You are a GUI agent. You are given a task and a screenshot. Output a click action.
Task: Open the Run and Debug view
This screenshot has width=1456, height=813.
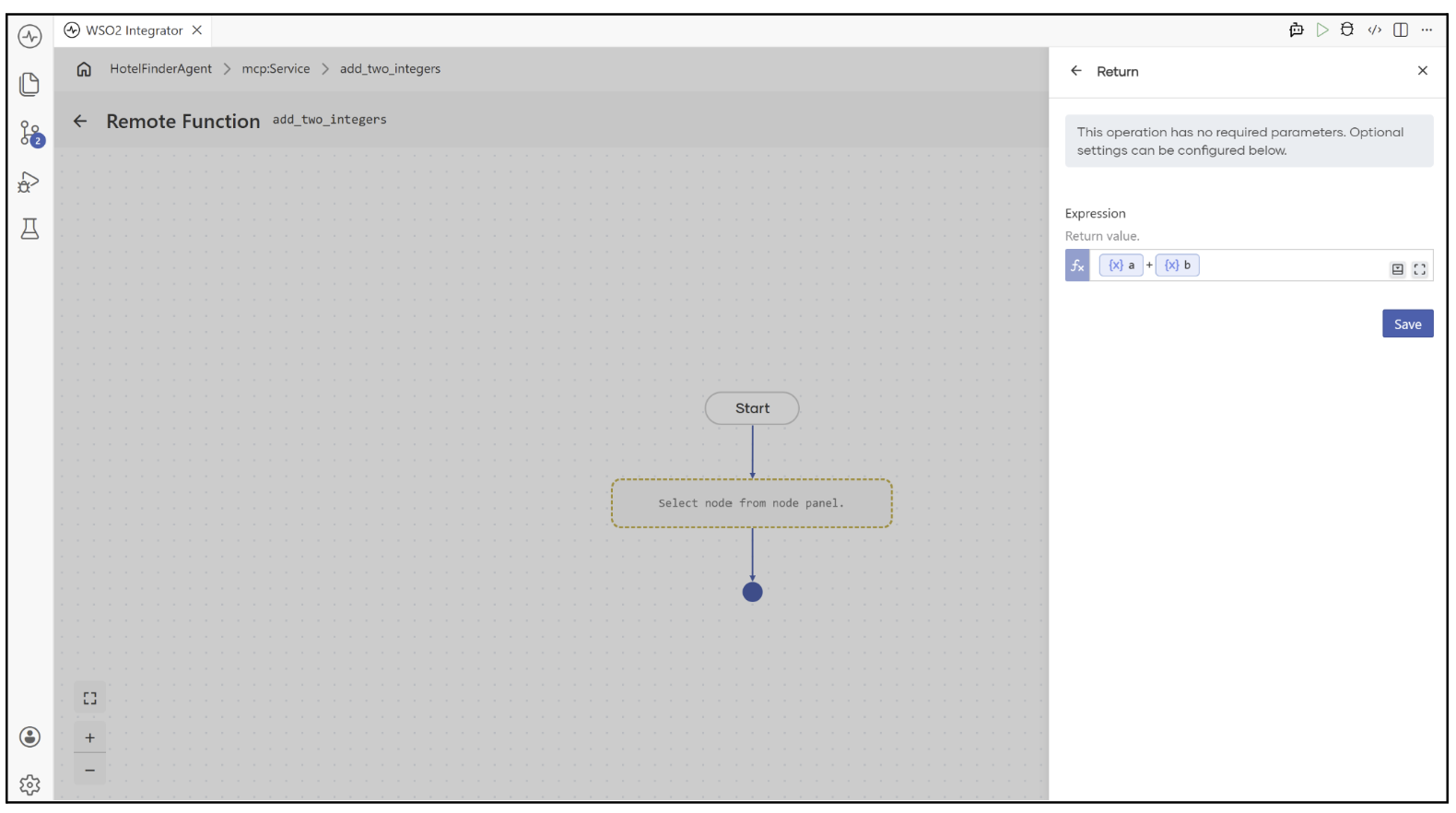click(x=29, y=182)
